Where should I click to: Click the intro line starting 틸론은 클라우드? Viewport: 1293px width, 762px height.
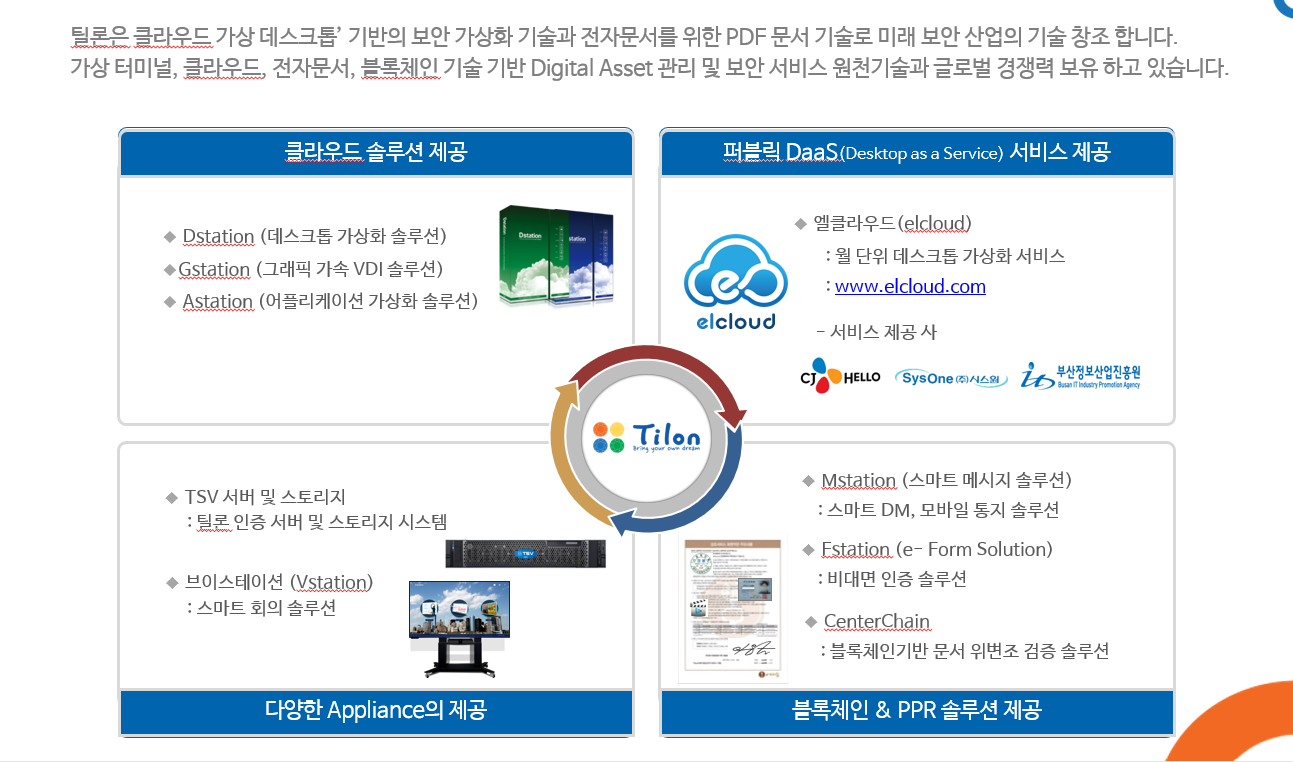(625, 37)
